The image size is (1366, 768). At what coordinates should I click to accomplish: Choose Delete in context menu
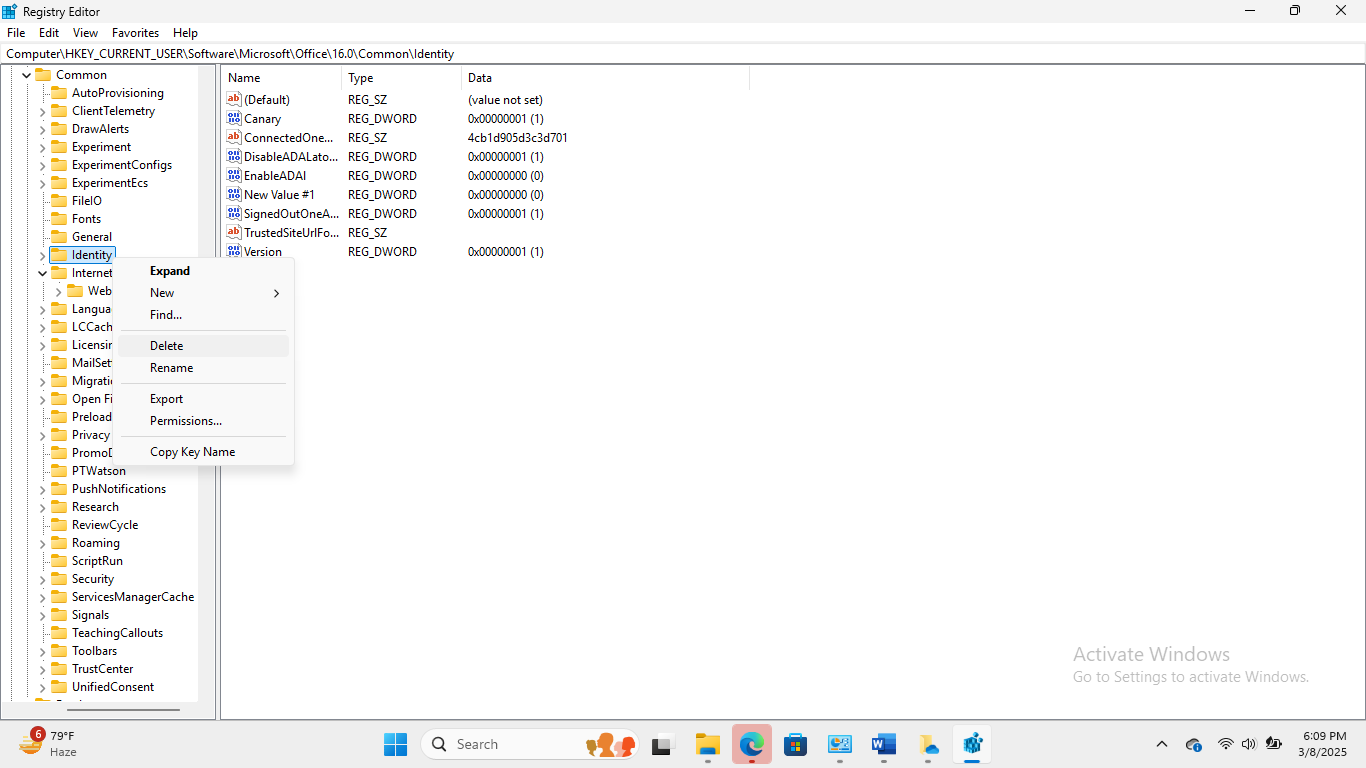point(203,346)
